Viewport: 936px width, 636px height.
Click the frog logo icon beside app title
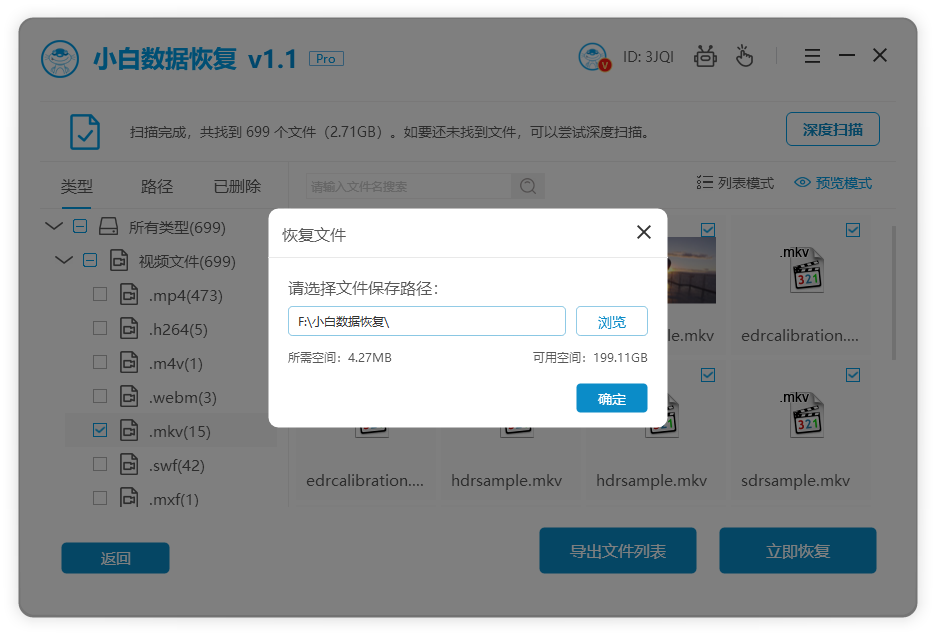point(60,59)
